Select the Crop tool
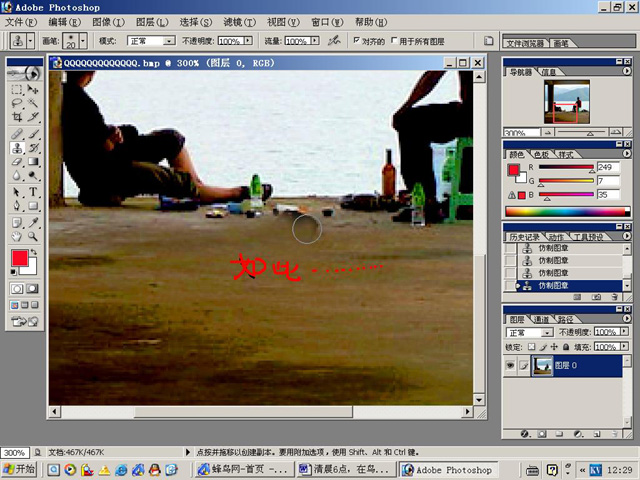The image size is (640, 480). point(17,117)
